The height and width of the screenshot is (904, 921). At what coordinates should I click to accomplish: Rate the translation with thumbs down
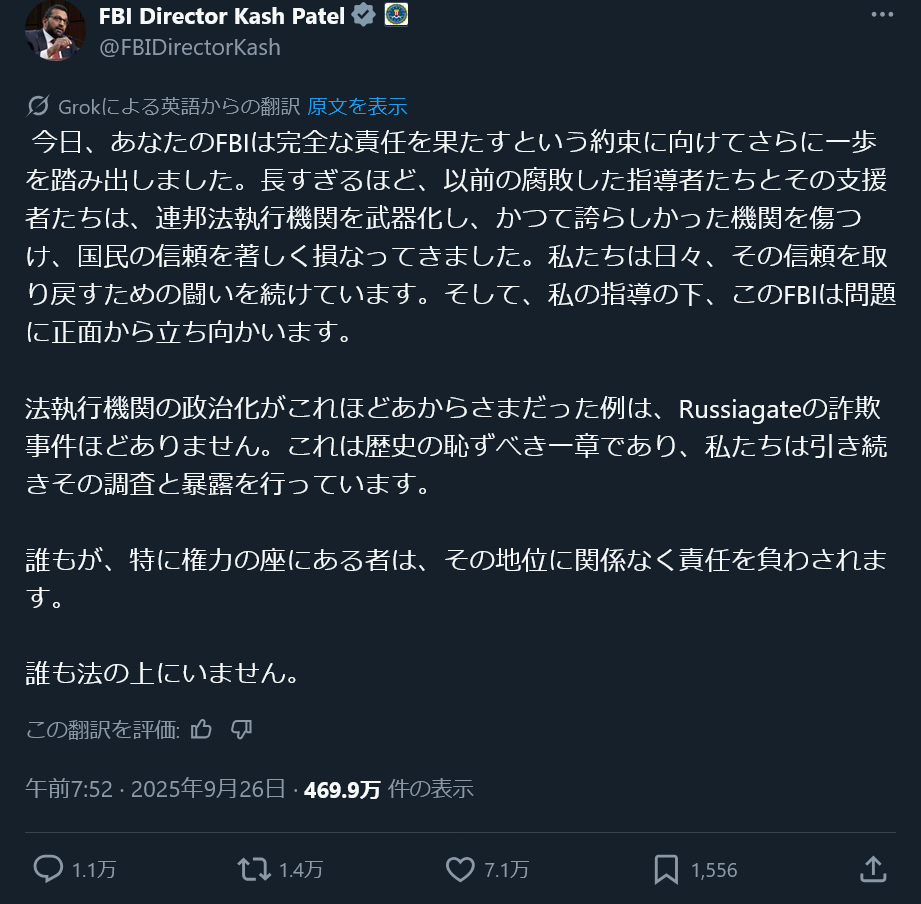241,730
